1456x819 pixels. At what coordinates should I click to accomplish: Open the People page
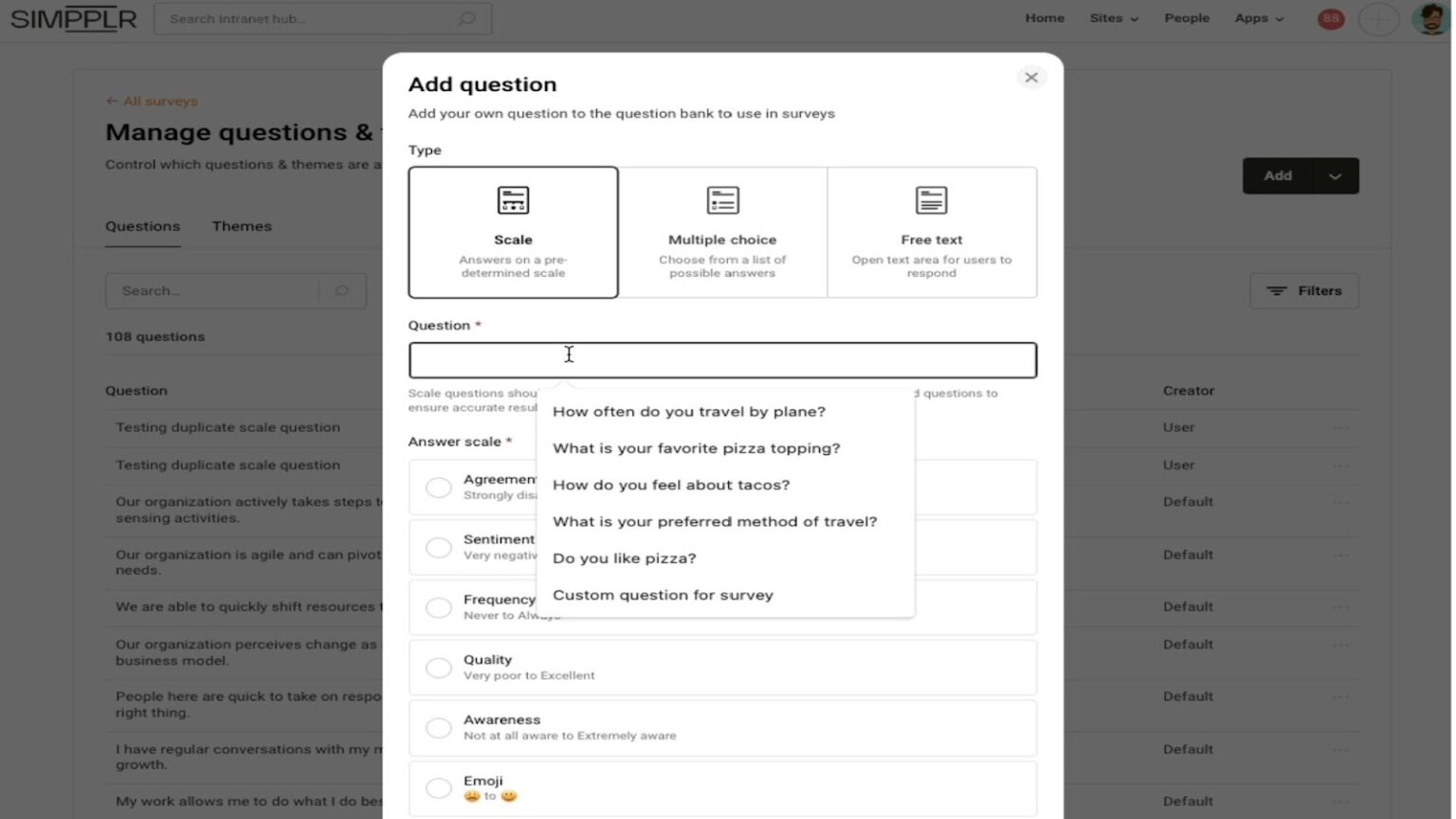(1187, 18)
